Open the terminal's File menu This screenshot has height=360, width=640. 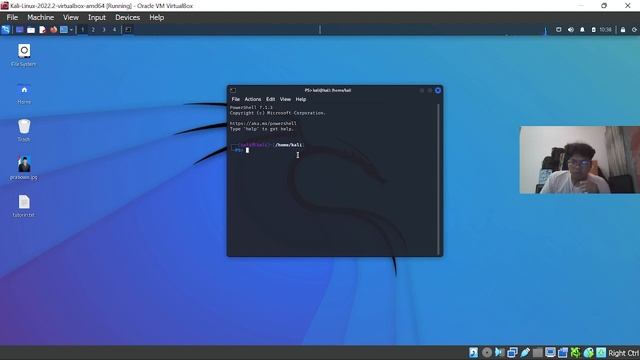click(x=236, y=99)
